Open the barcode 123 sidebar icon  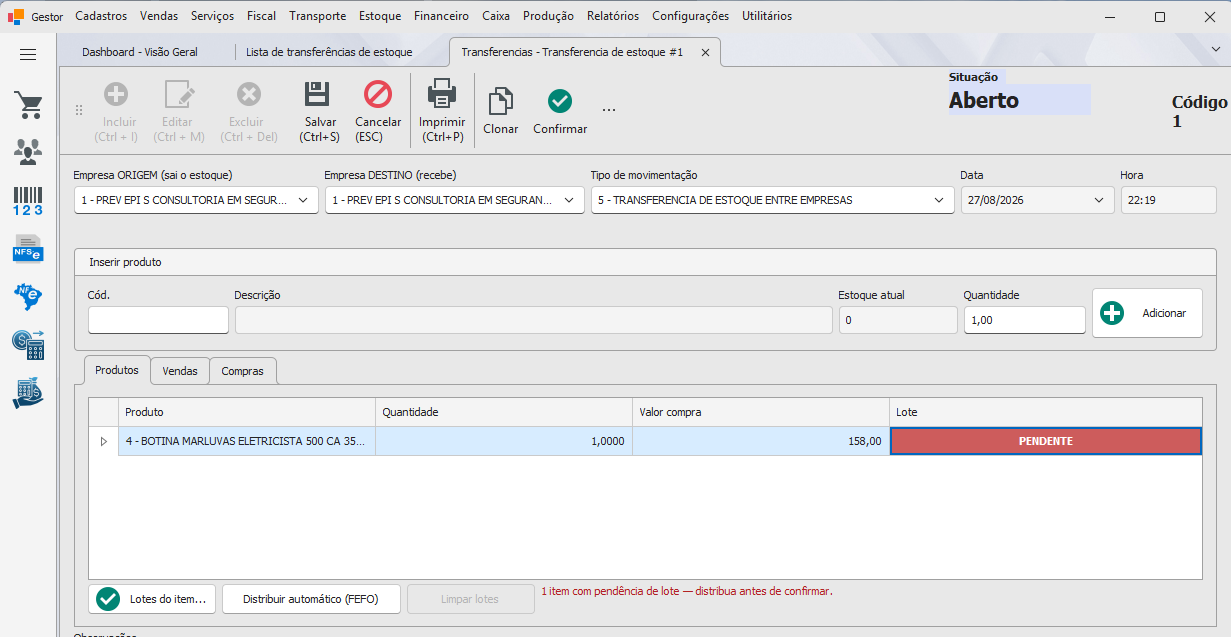point(28,200)
